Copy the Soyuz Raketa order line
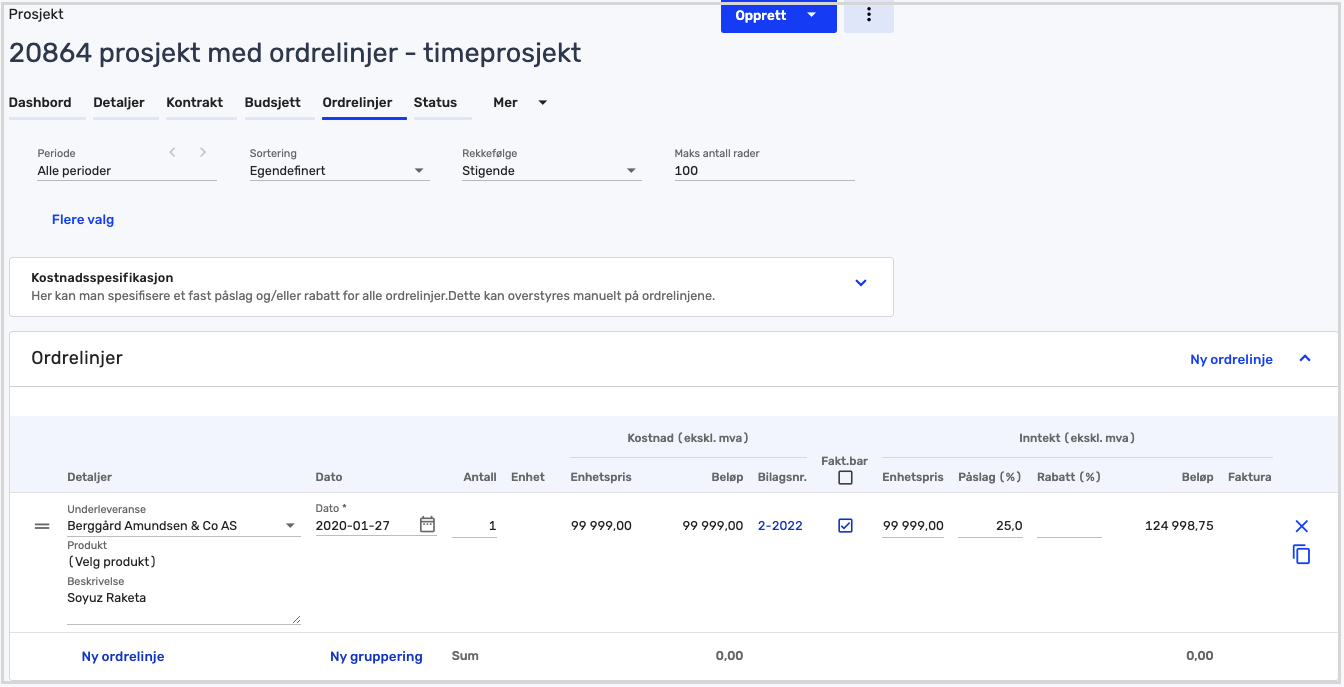Viewport: 1344px width, 687px height. [1301, 554]
